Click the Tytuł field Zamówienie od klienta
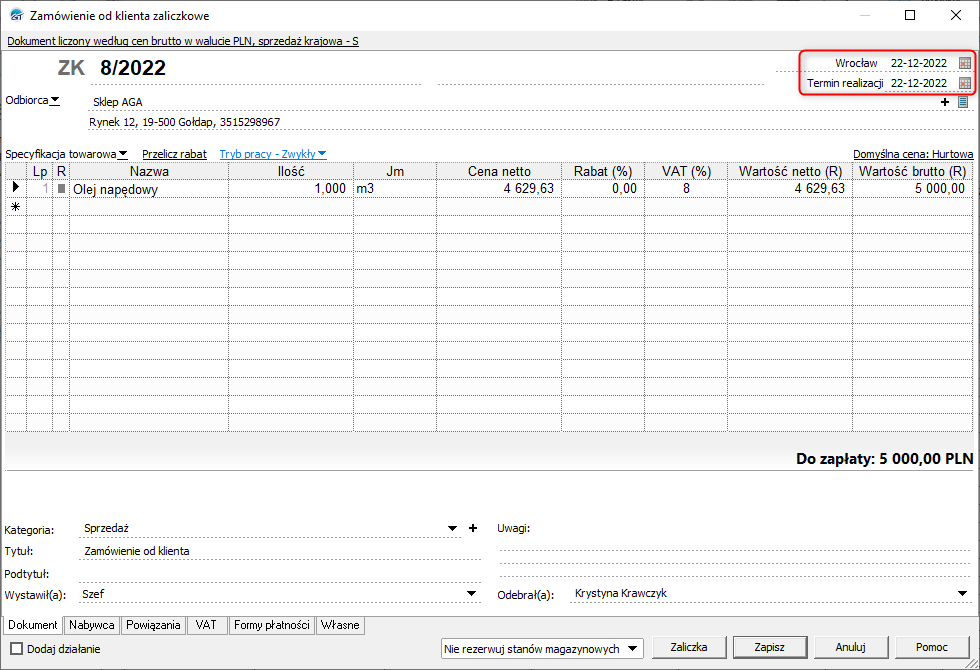 (280, 551)
